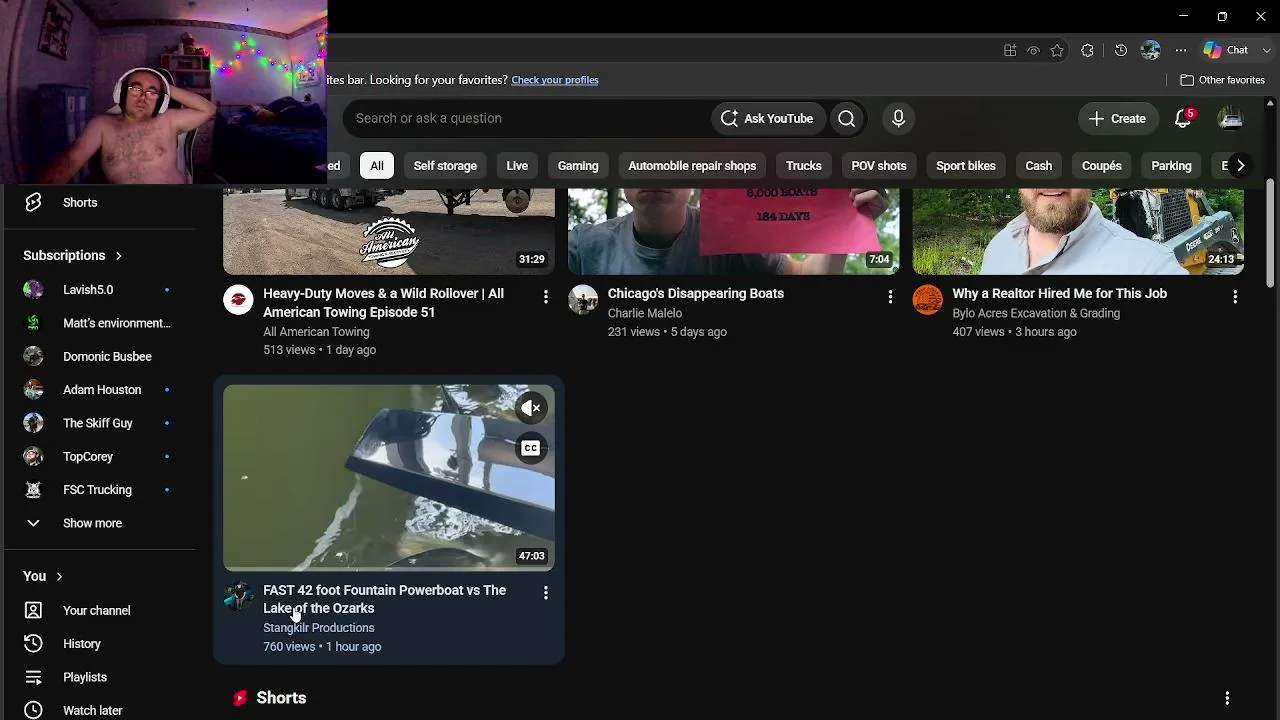Select the Automobile repair shops chip
This screenshot has height=720, width=1280.
pos(692,166)
